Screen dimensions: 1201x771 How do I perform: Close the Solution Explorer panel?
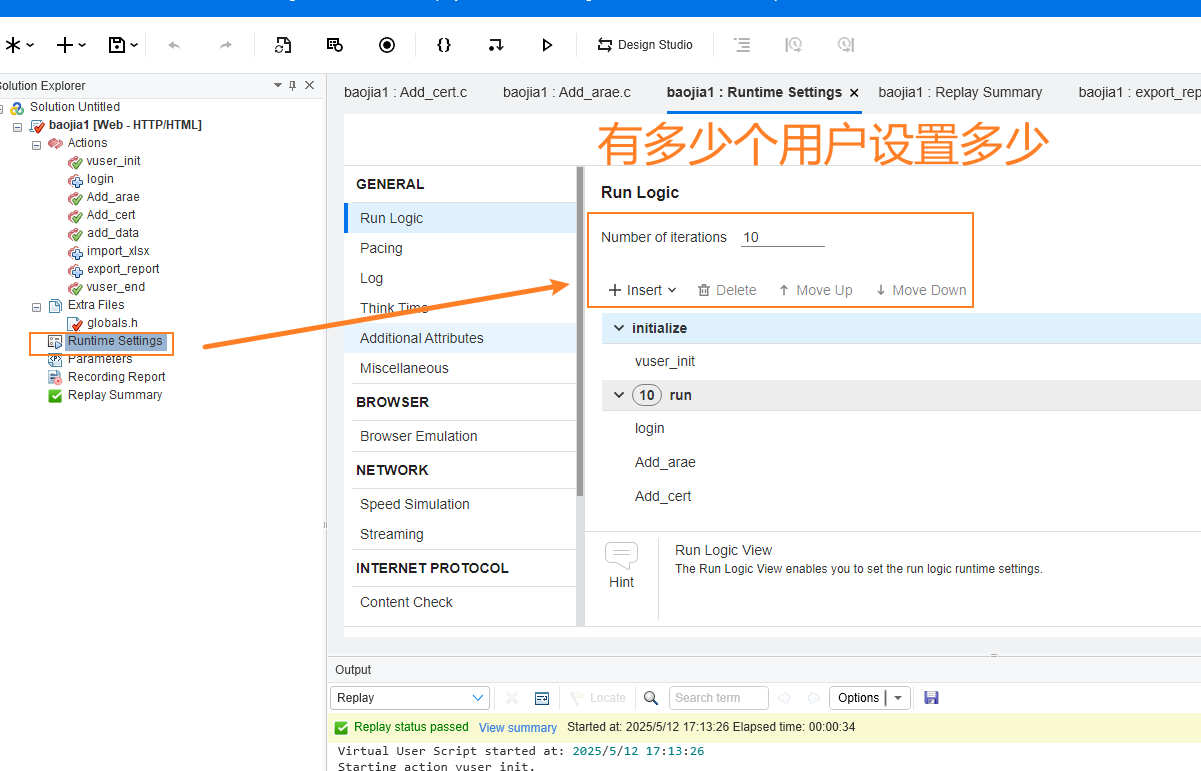click(310, 86)
